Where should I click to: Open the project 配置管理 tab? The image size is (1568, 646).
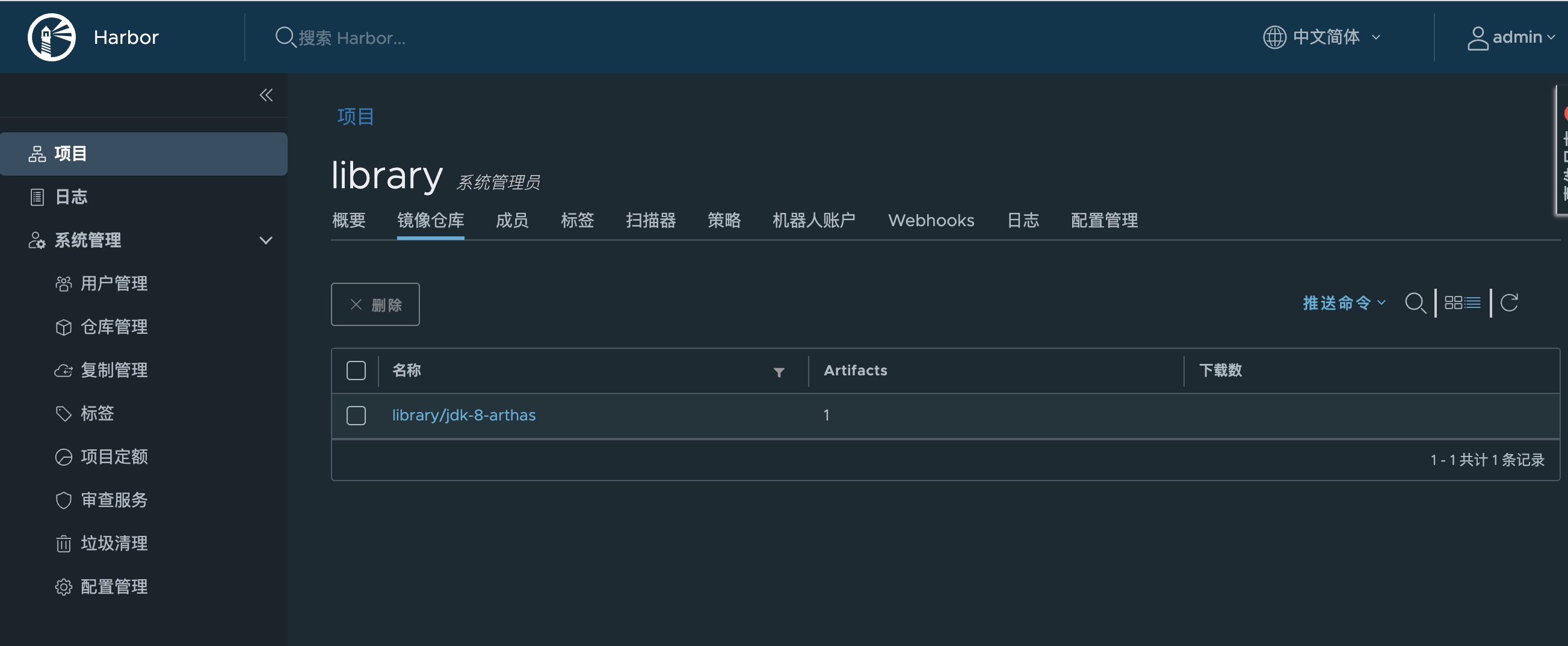[1104, 220]
